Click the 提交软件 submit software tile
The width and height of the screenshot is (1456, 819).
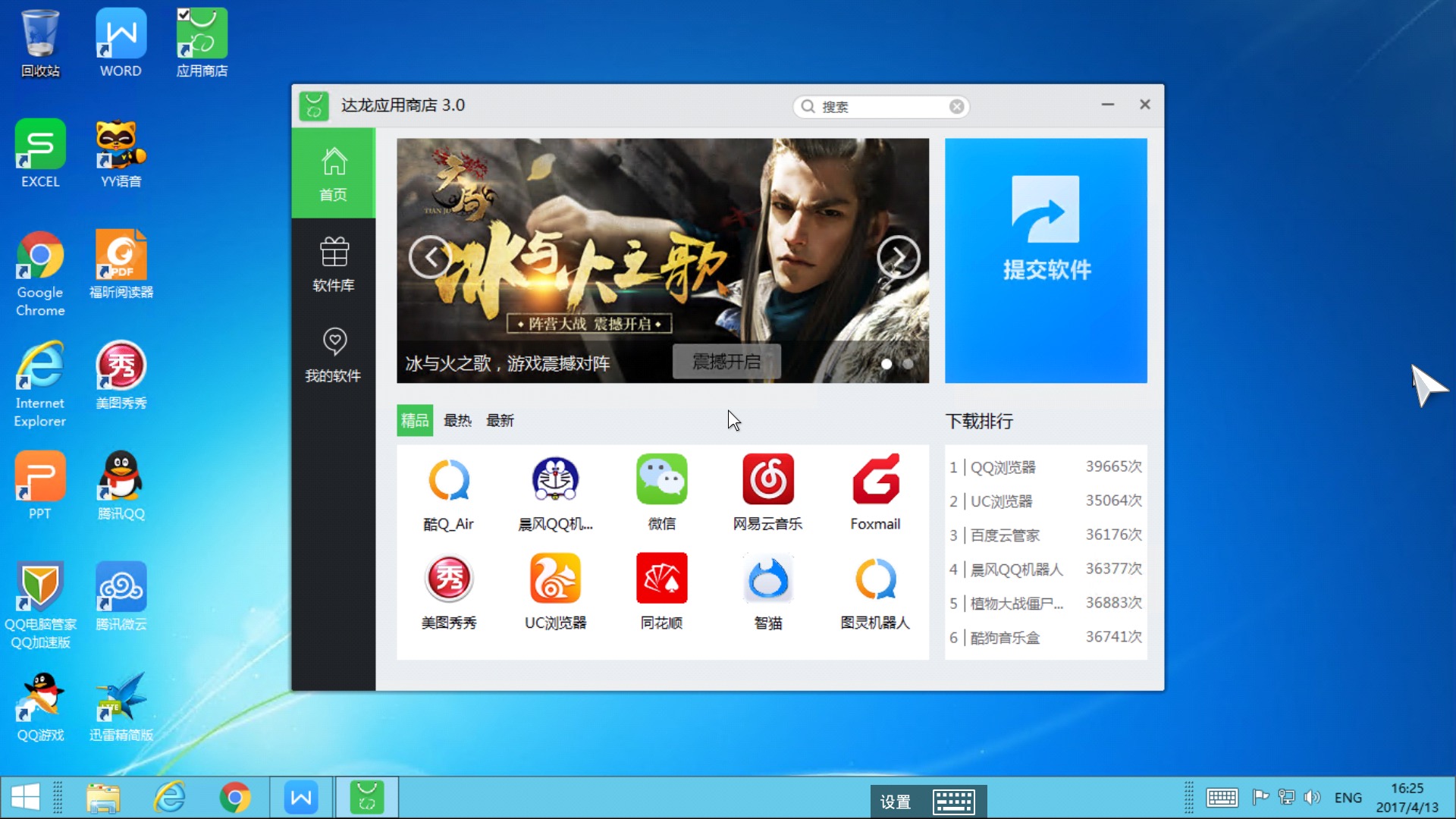click(1046, 260)
